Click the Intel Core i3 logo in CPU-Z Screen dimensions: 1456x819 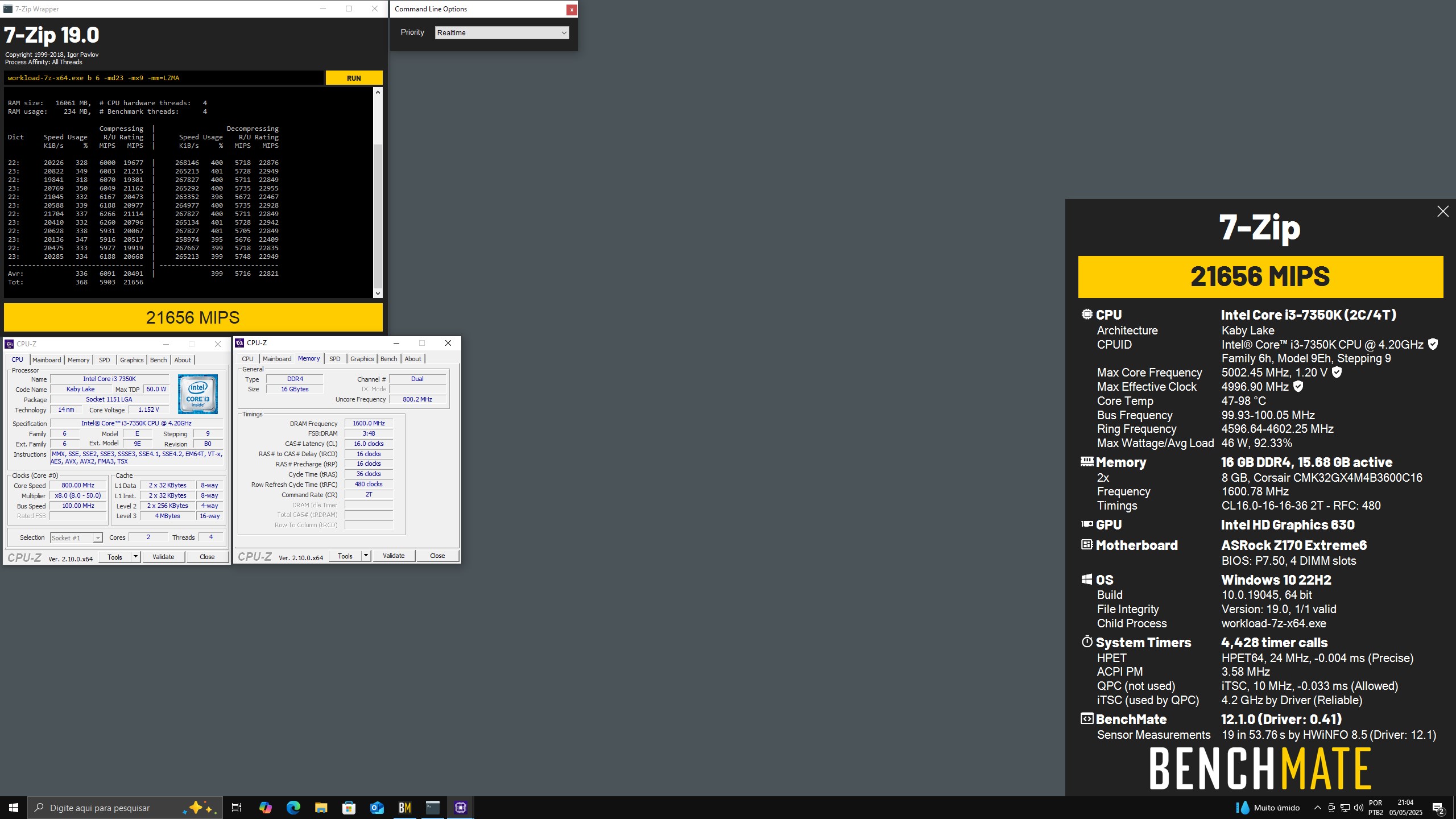(198, 394)
